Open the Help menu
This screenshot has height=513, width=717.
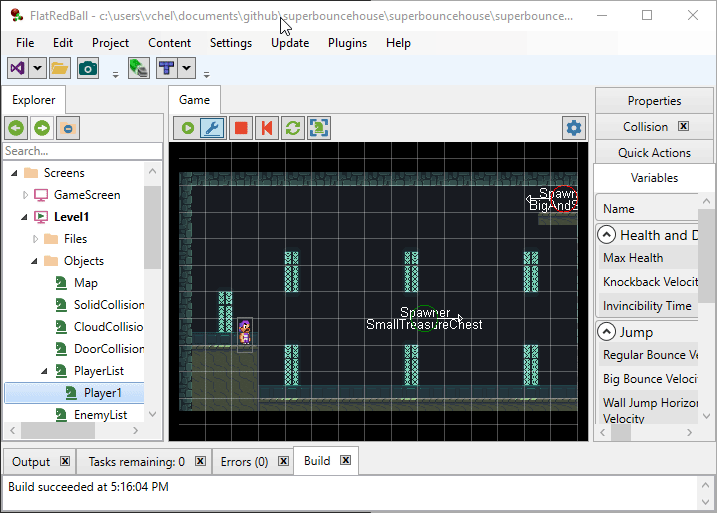pos(398,43)
